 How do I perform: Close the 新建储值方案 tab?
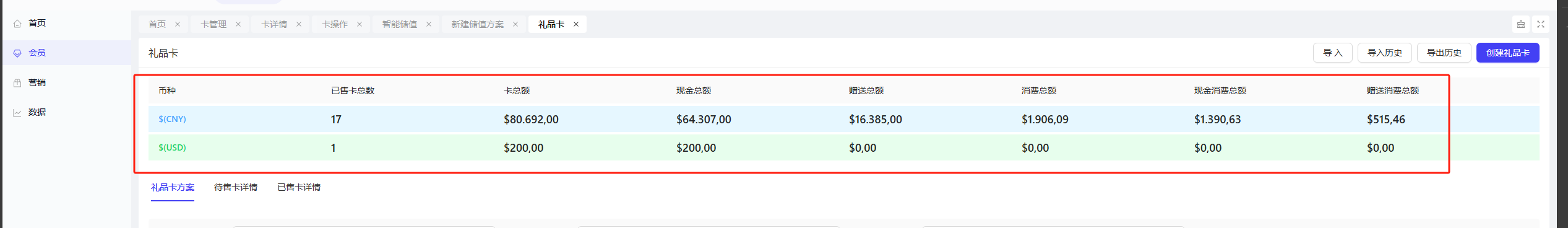(x=515, y=24)
